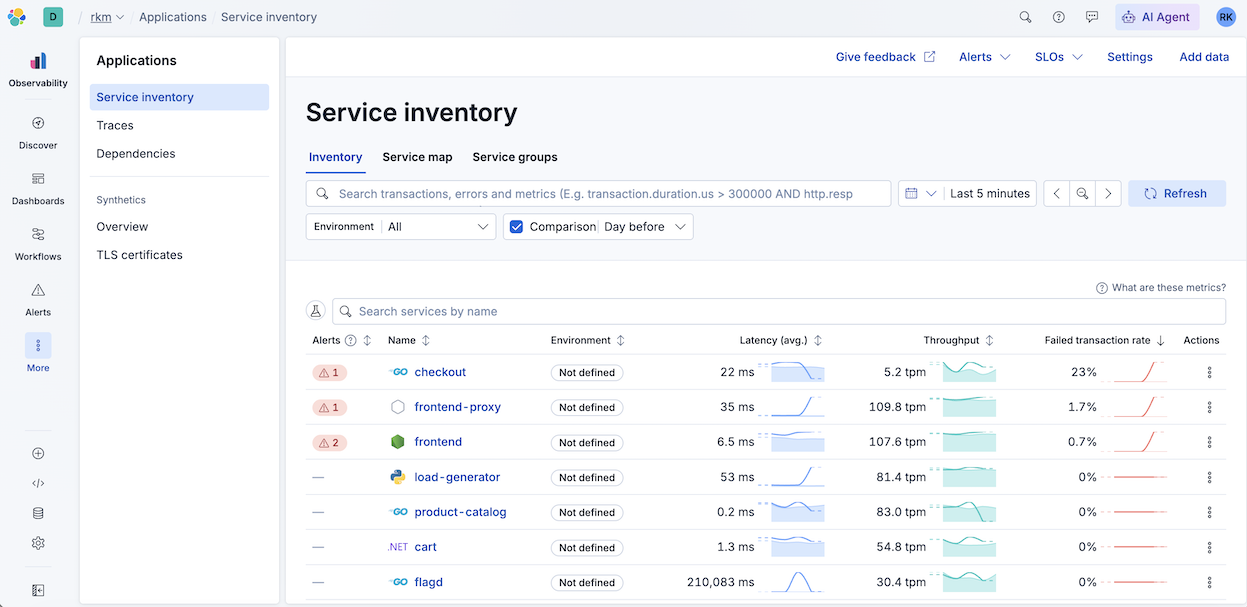Click the Last 5 minutes time range
1247x607 pixels.
click(x=990, y=194)
